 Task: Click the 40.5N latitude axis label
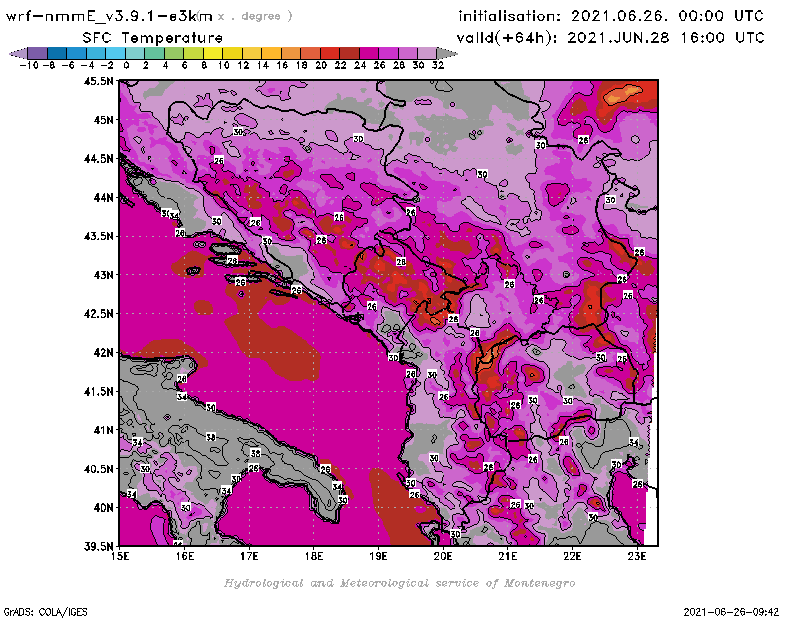click(x=99, y=469)
